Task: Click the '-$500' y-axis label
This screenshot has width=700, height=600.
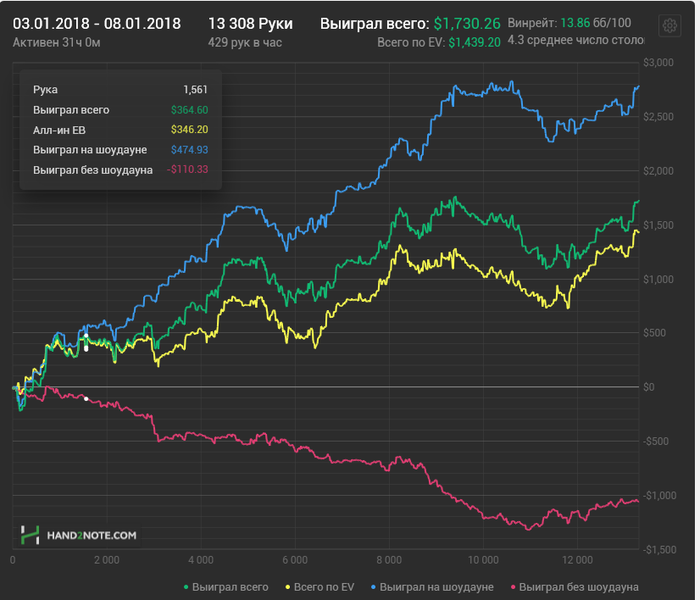Action: click(x=656, y=442)
